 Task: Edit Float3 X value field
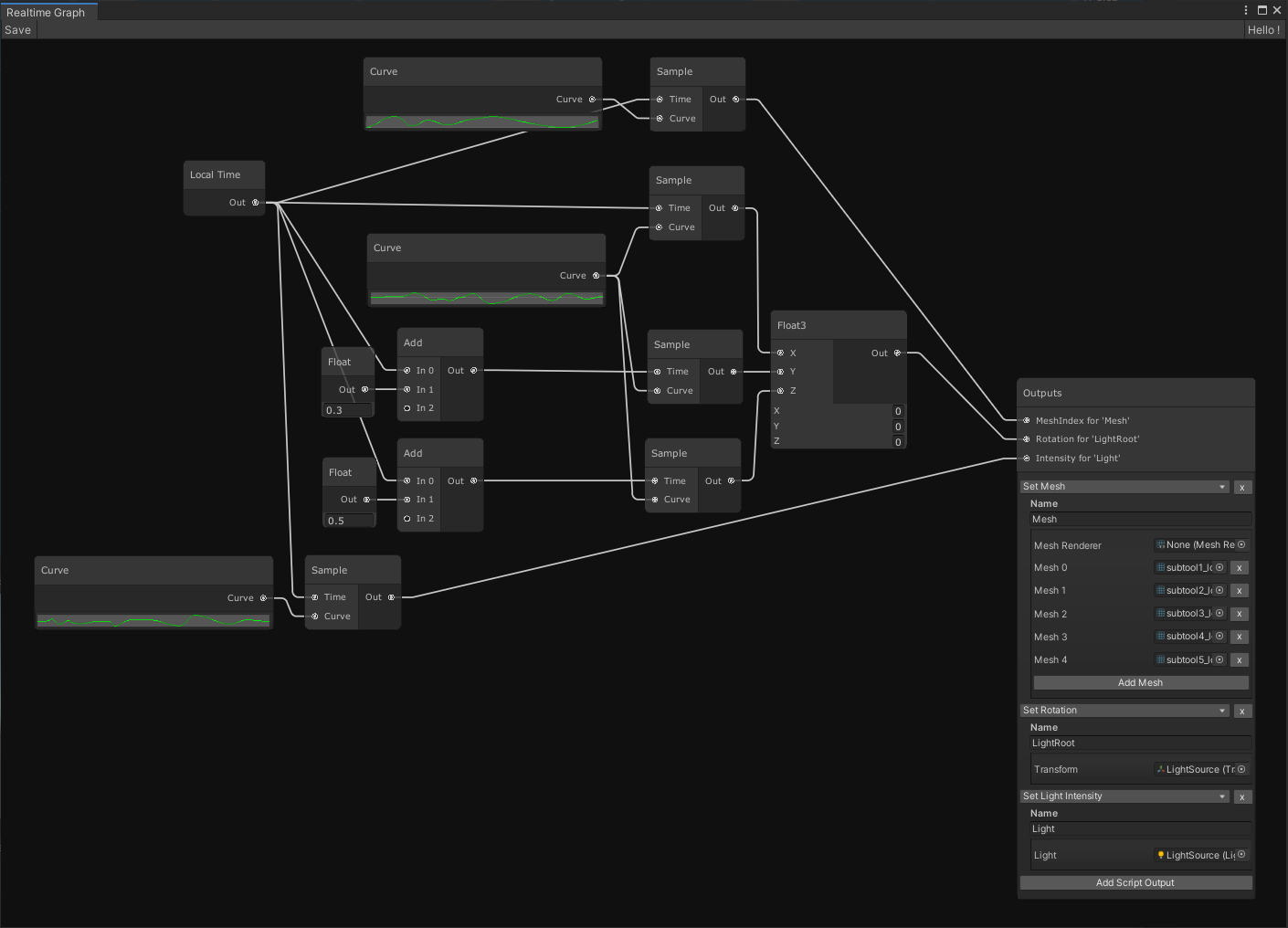coord(898,411)
